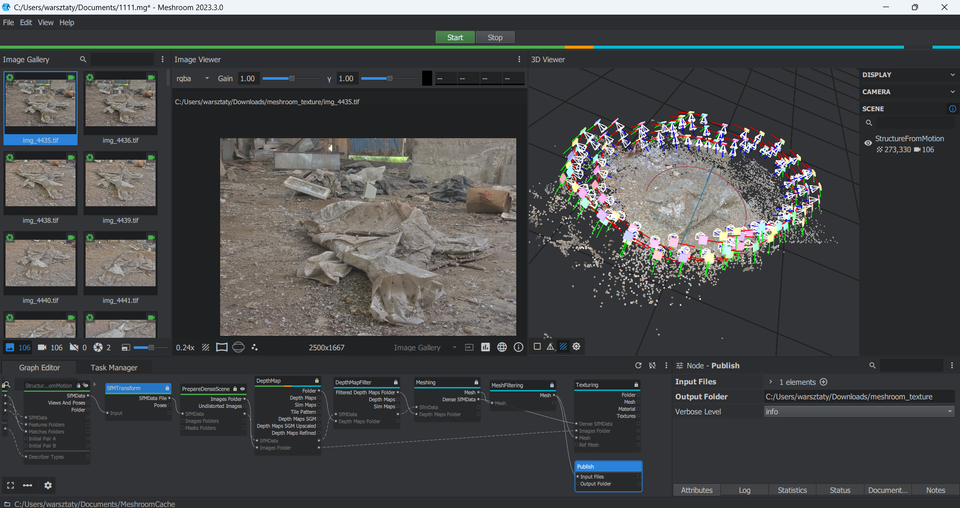The height and width of the screenshot is (508, 960).
Task: Select the img_4436.tif thumbnail
Action: tap(120, 108)
